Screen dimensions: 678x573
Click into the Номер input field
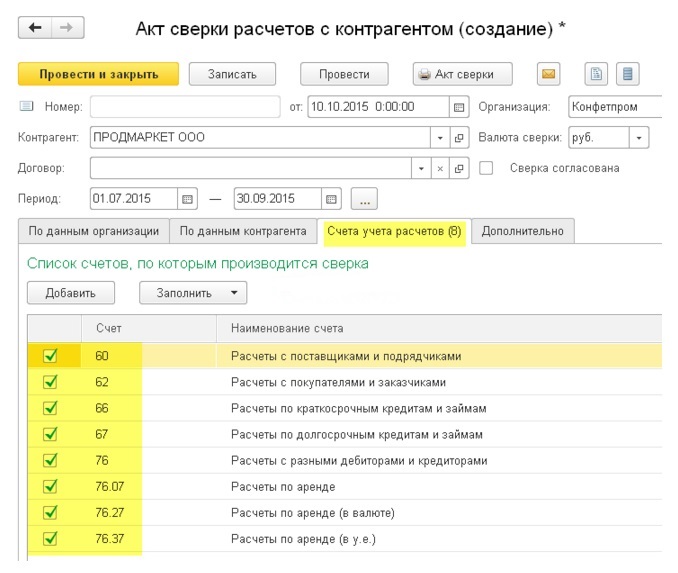click(x=185, y=107)
